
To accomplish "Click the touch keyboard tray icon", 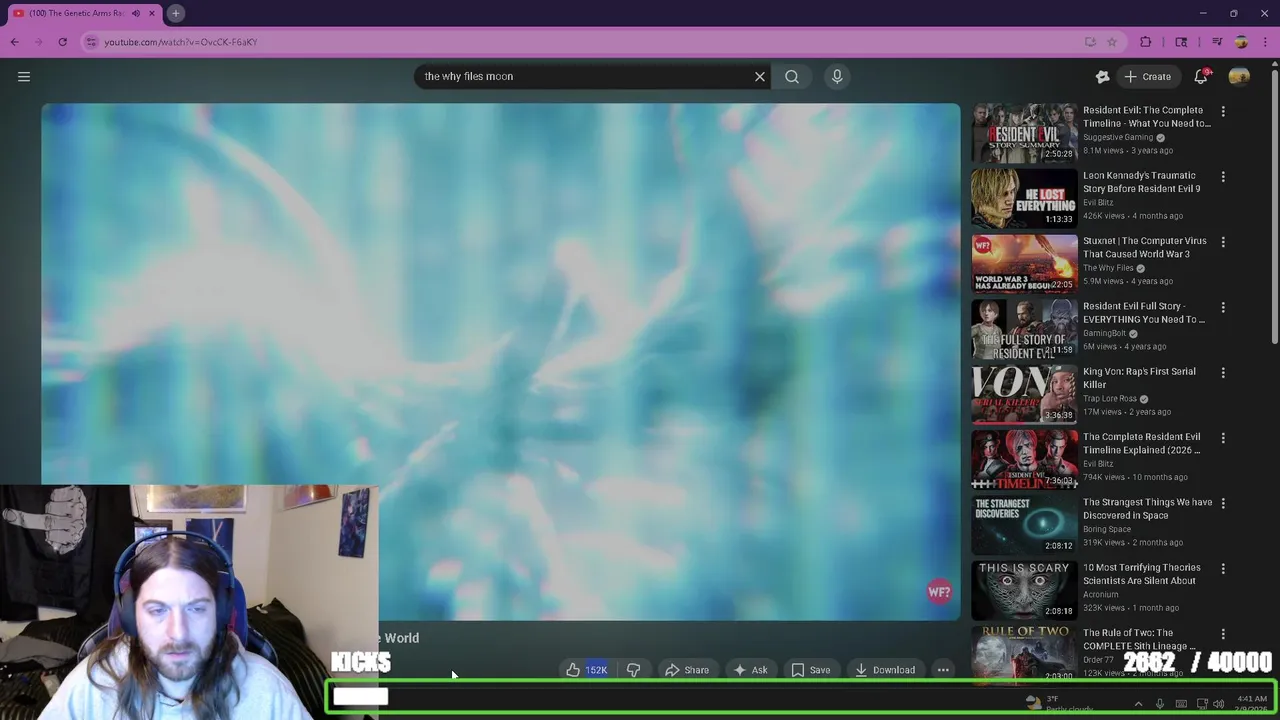I will coord(1181,704).
